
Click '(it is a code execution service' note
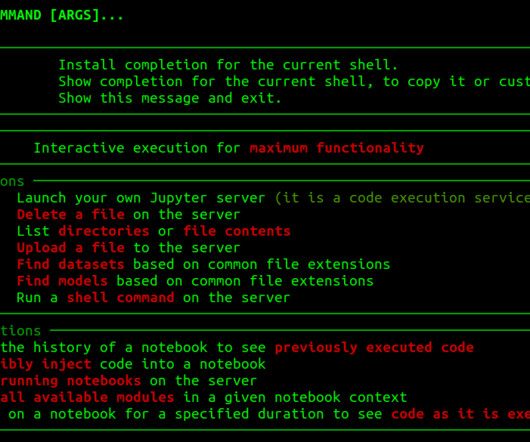(402, 198)
